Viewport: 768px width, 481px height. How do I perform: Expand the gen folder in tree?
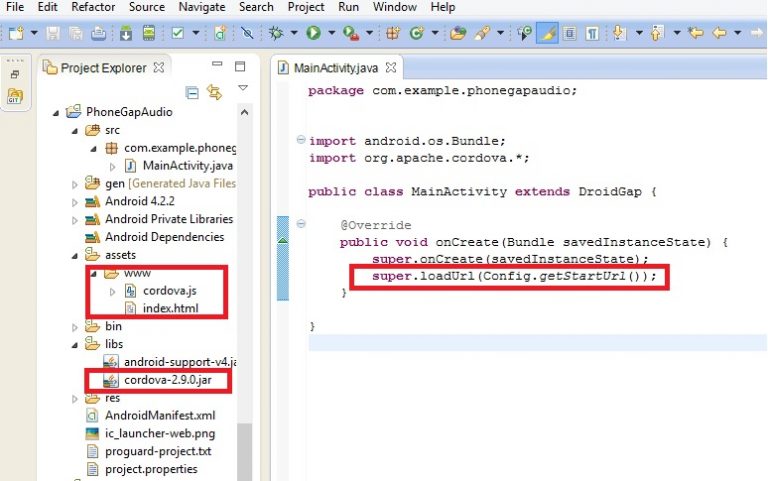(x=75, y=184)
